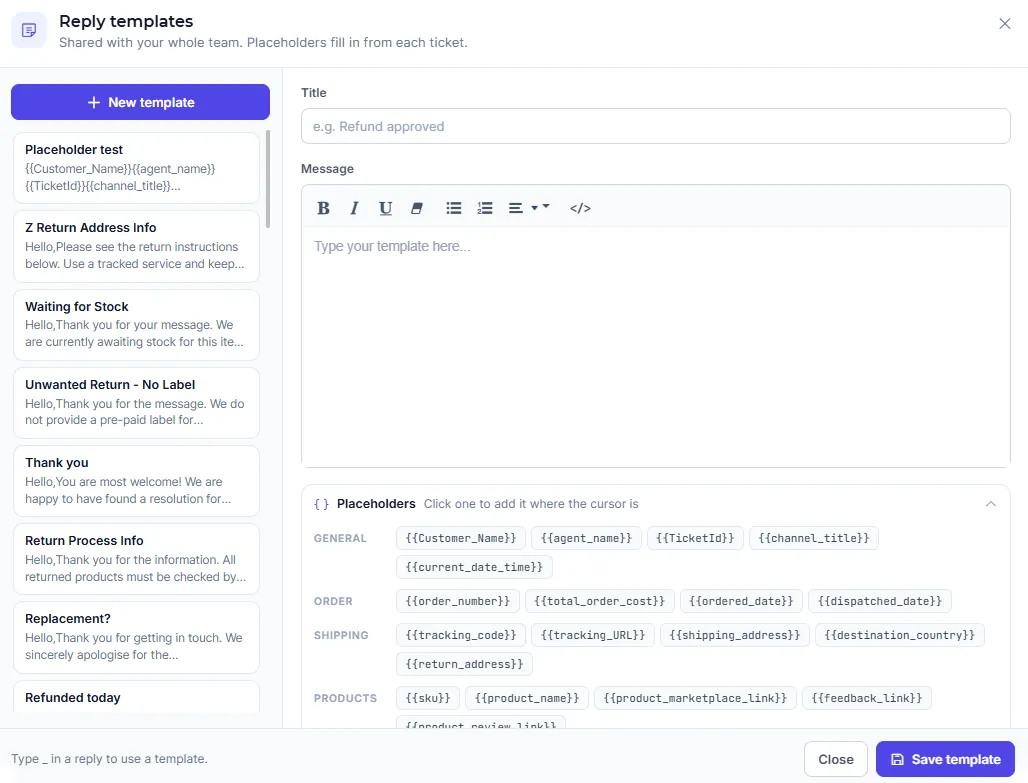Insert a bulleted list

pyautogui.click(x=454, y=208)
